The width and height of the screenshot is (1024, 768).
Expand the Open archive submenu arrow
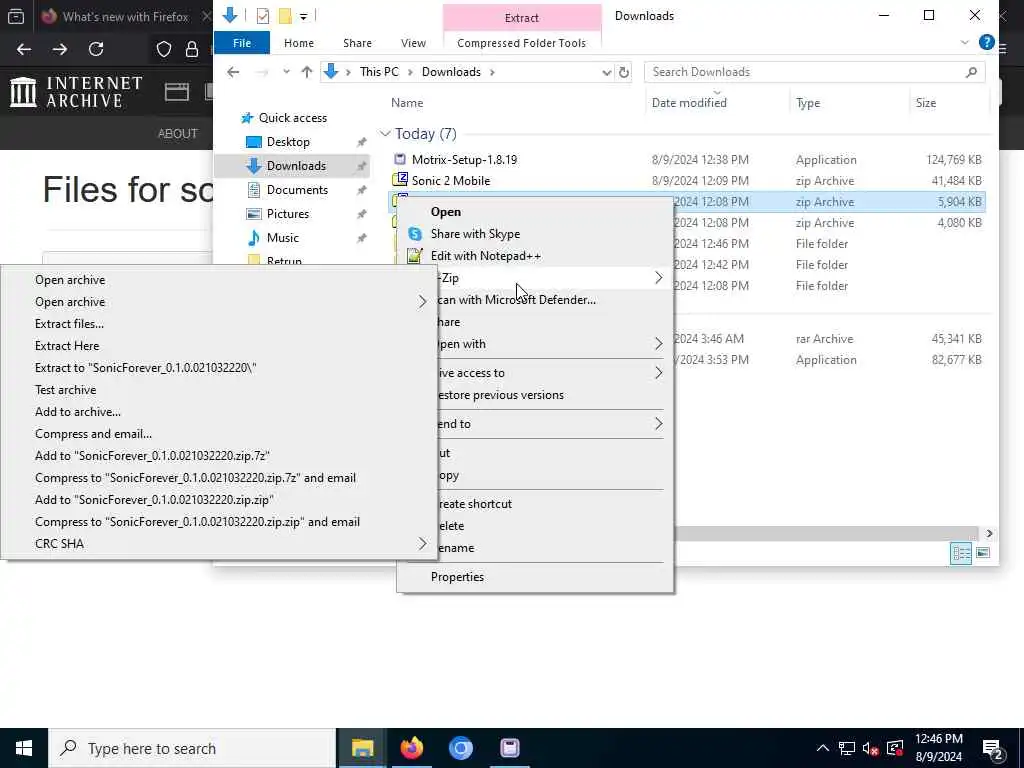point(423,302)
